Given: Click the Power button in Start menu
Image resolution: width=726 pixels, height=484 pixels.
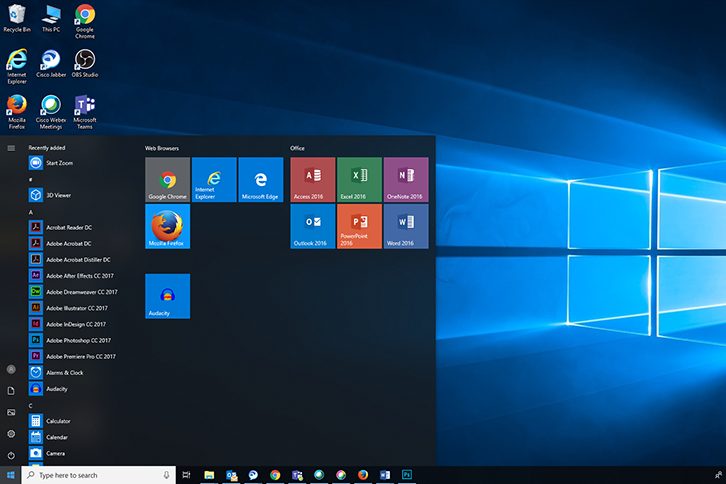Looking at the screenshot, I should [x=11, y=455].
